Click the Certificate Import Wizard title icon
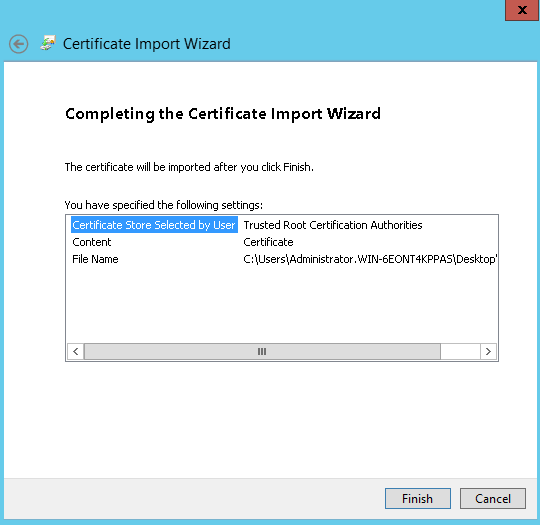The height and width of the screenshot is (525, 540). (x=48, y=43)
